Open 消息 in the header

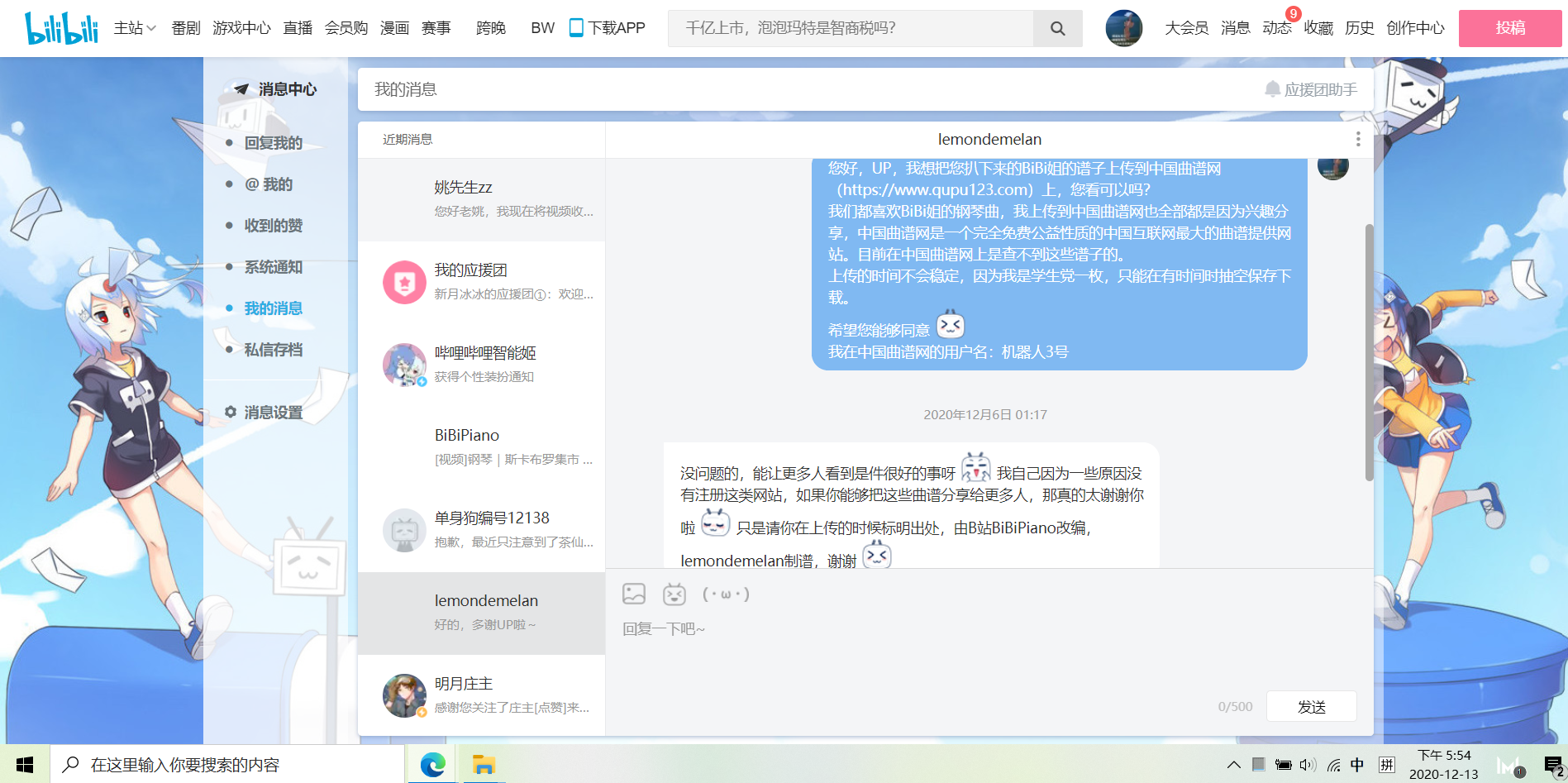(1236, 28)
